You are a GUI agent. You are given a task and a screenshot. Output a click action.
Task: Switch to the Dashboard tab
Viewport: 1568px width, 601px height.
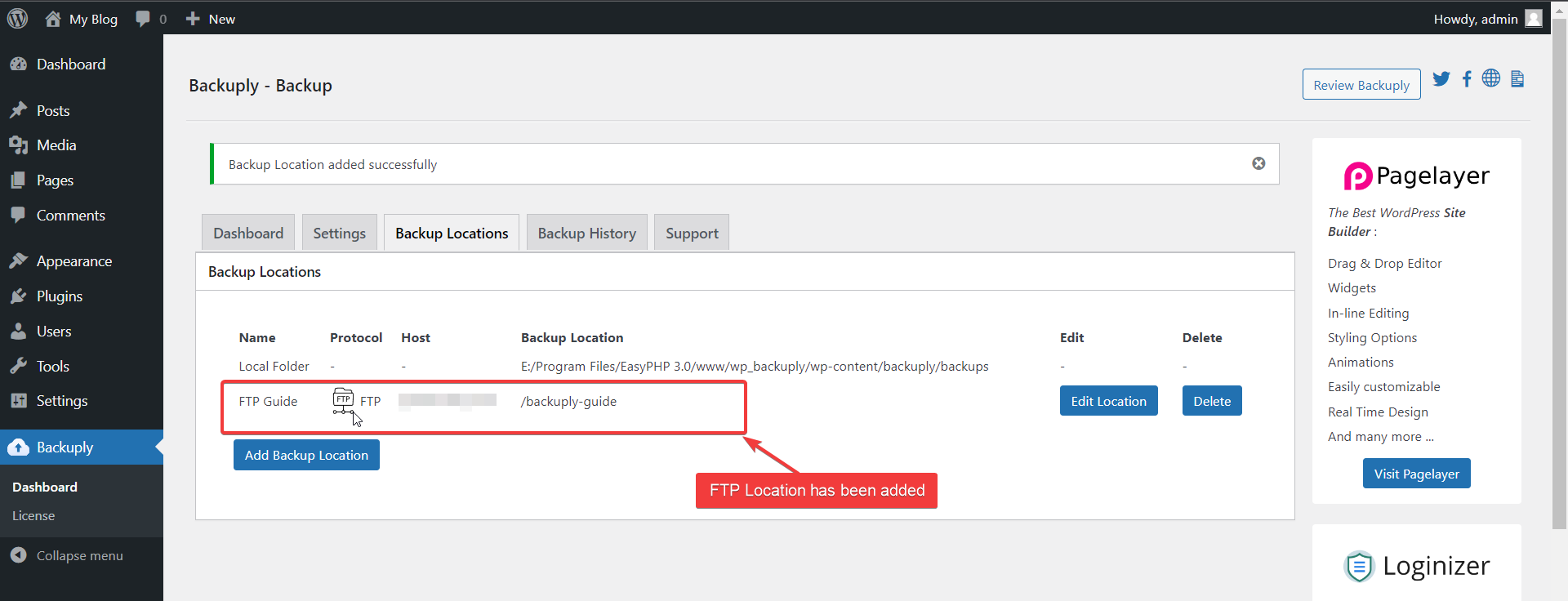point(248,233)
